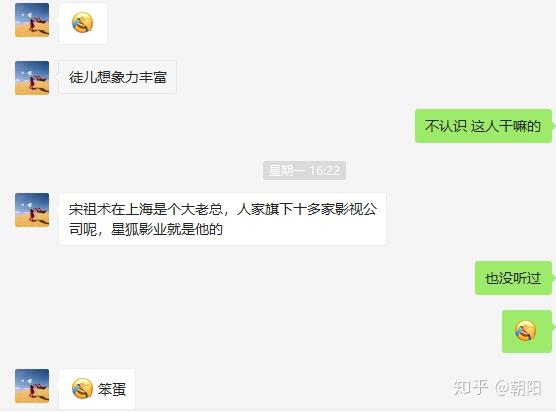Click the avatar next to 徒儿想象力丰富

(x=32, y=78)
